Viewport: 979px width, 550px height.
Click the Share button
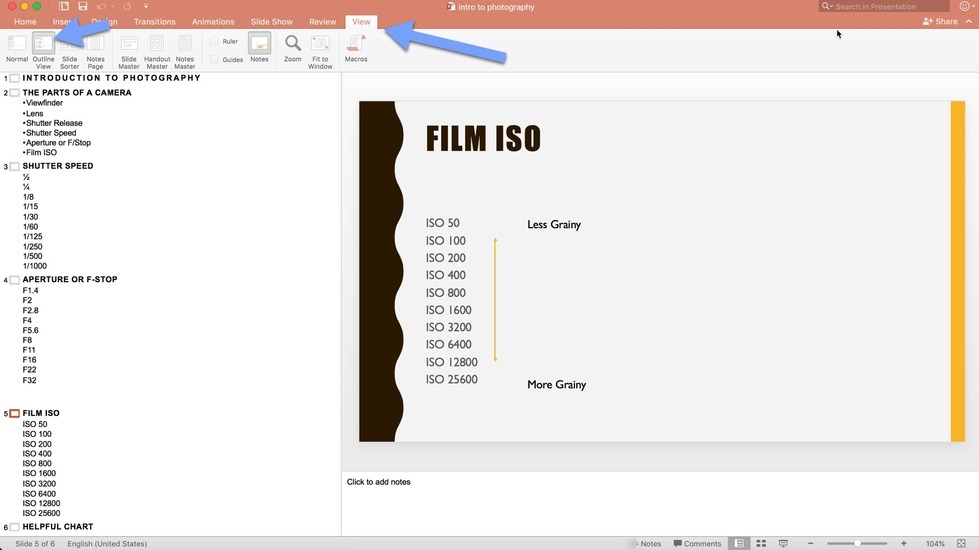pos(940,21)
